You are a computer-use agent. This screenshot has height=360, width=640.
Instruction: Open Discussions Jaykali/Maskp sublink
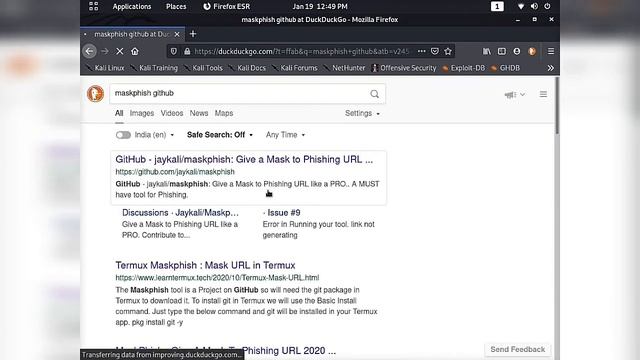[180, 213]
